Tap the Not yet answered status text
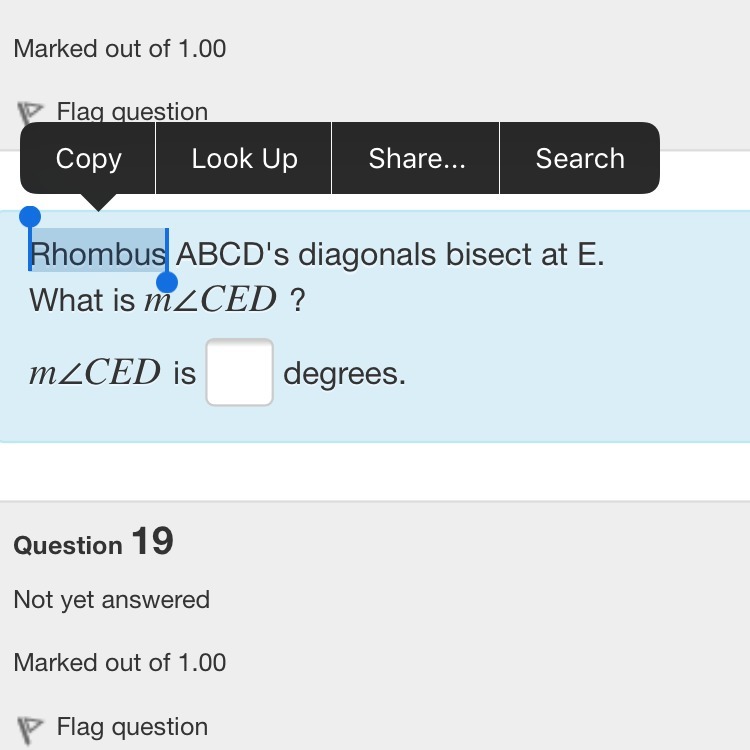The height and width of the screenshot is (750, 750). click(x=111, y=600)
